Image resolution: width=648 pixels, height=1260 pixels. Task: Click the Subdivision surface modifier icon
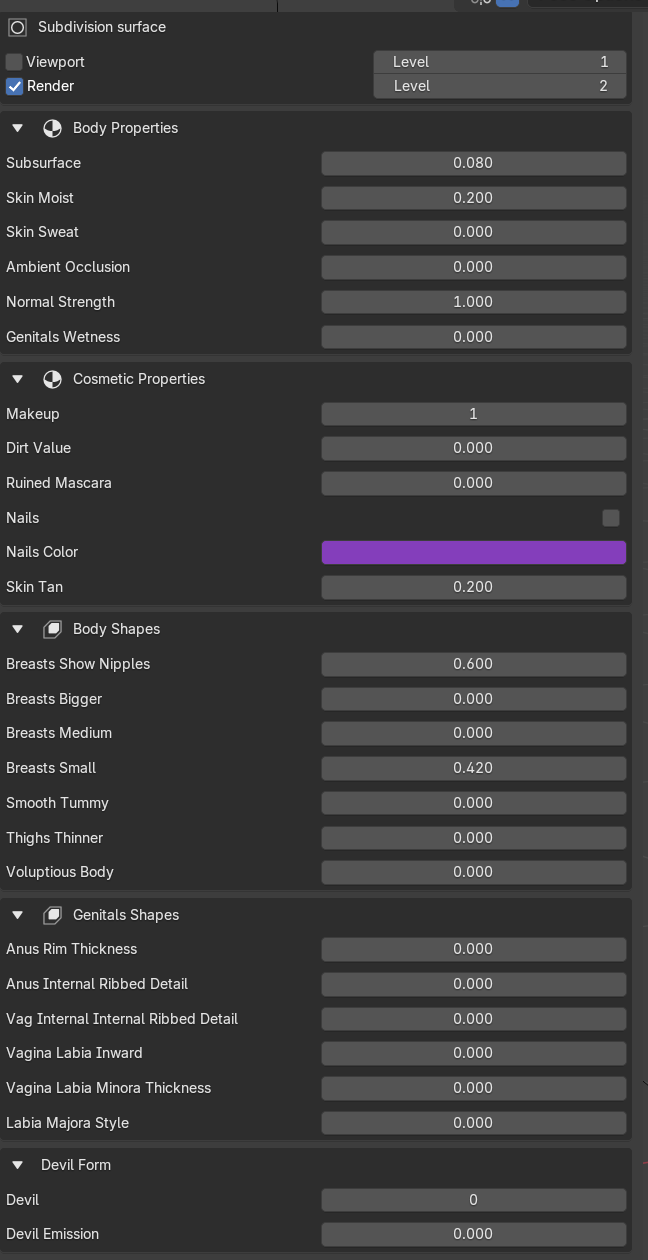click(17, 27)
